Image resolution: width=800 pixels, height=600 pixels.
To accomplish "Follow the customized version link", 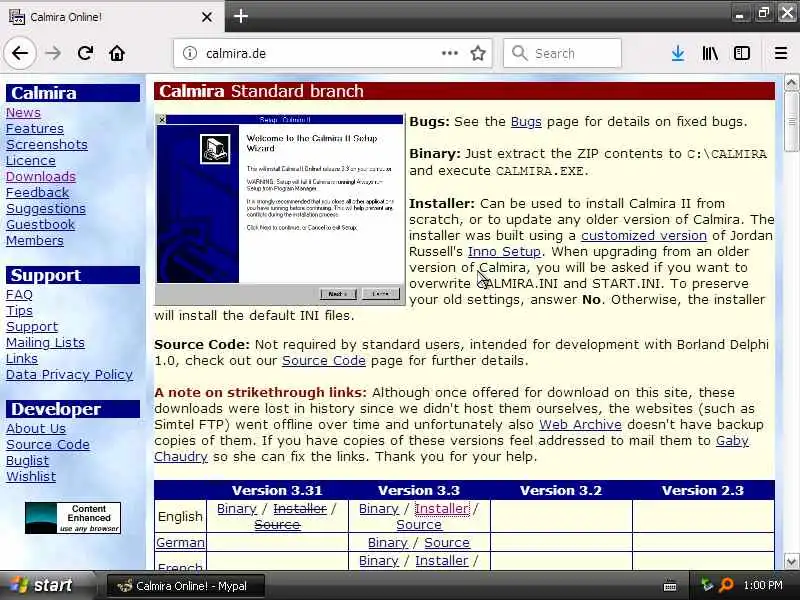I will (x=644, y=236).
